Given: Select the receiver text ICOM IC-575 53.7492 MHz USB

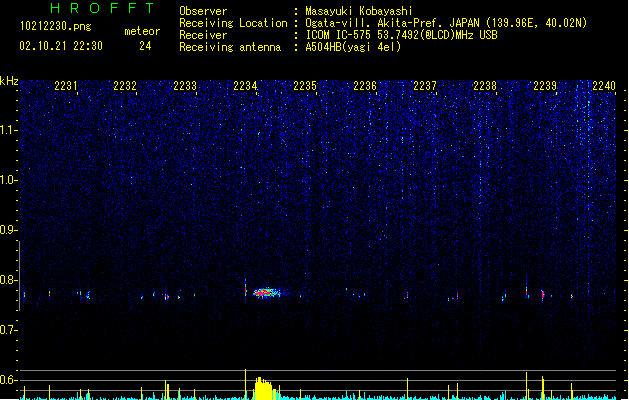Looking at the screenshot, I should point(402,35).
